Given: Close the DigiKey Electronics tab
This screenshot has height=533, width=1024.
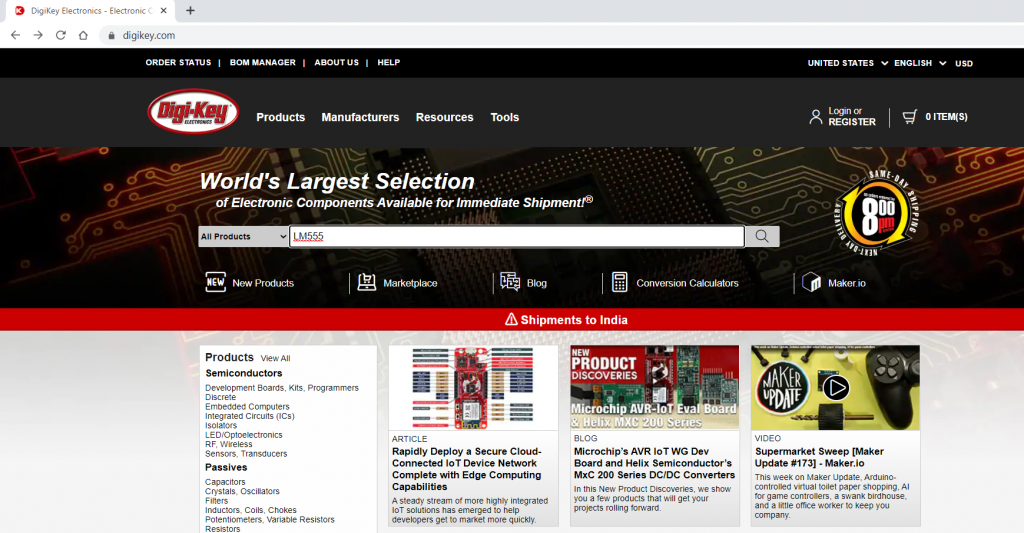Looking at the screenshot, I should [x=163, y=10].
